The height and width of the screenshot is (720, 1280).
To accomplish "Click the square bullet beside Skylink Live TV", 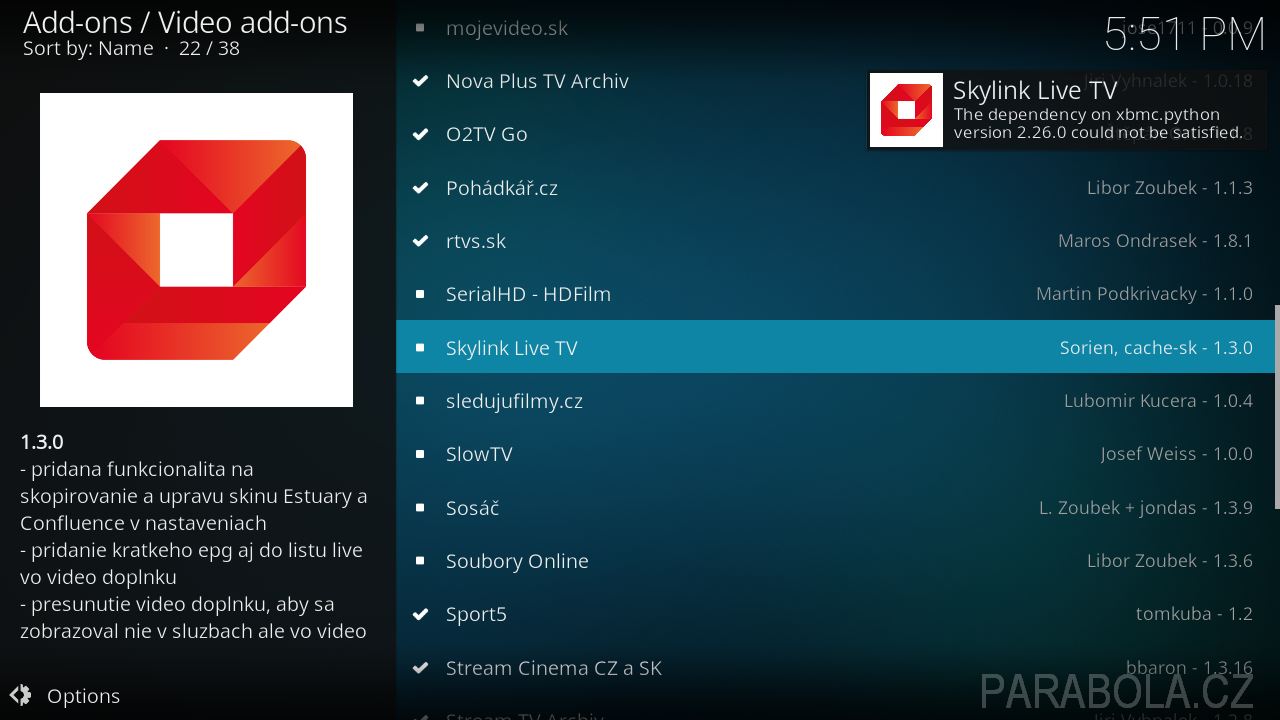I will coord(421,348).
